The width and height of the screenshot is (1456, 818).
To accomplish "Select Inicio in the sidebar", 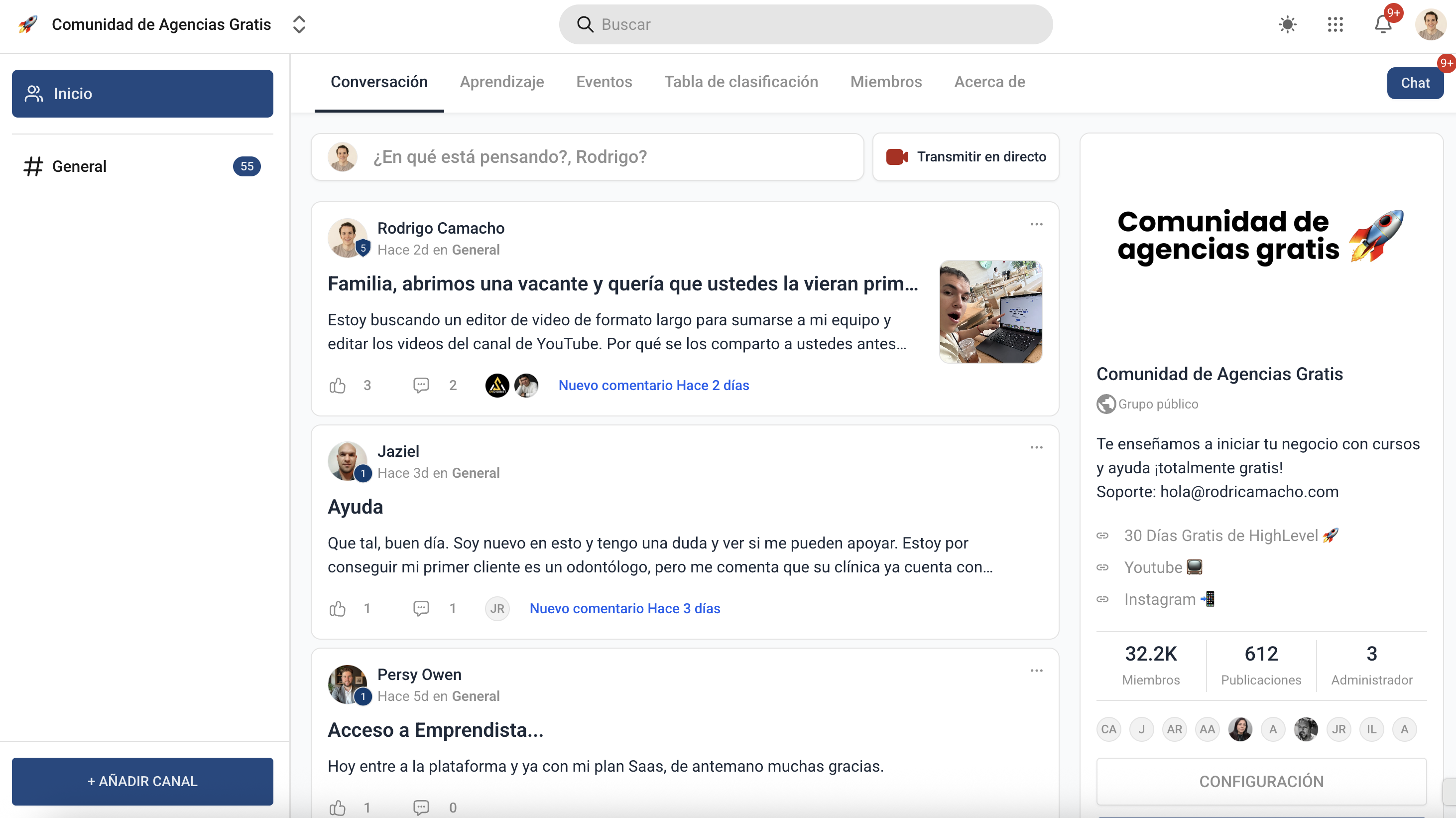I will [x=142, y=93].
